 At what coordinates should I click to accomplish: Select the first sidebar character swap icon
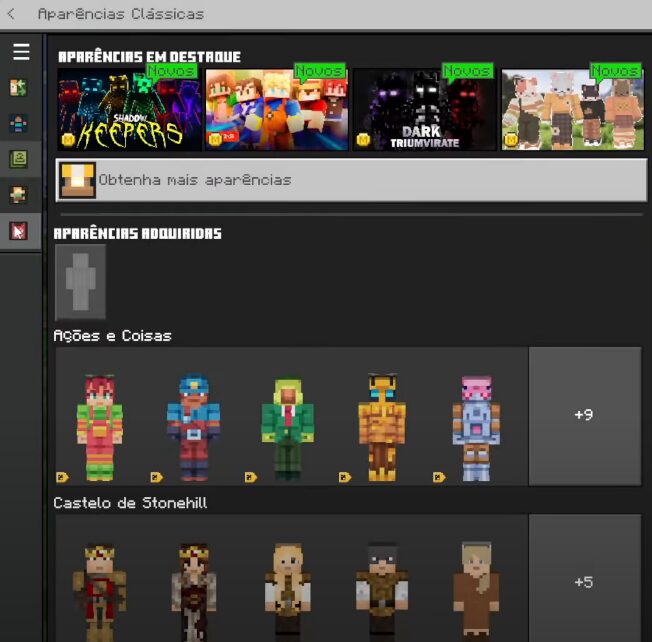18,88
